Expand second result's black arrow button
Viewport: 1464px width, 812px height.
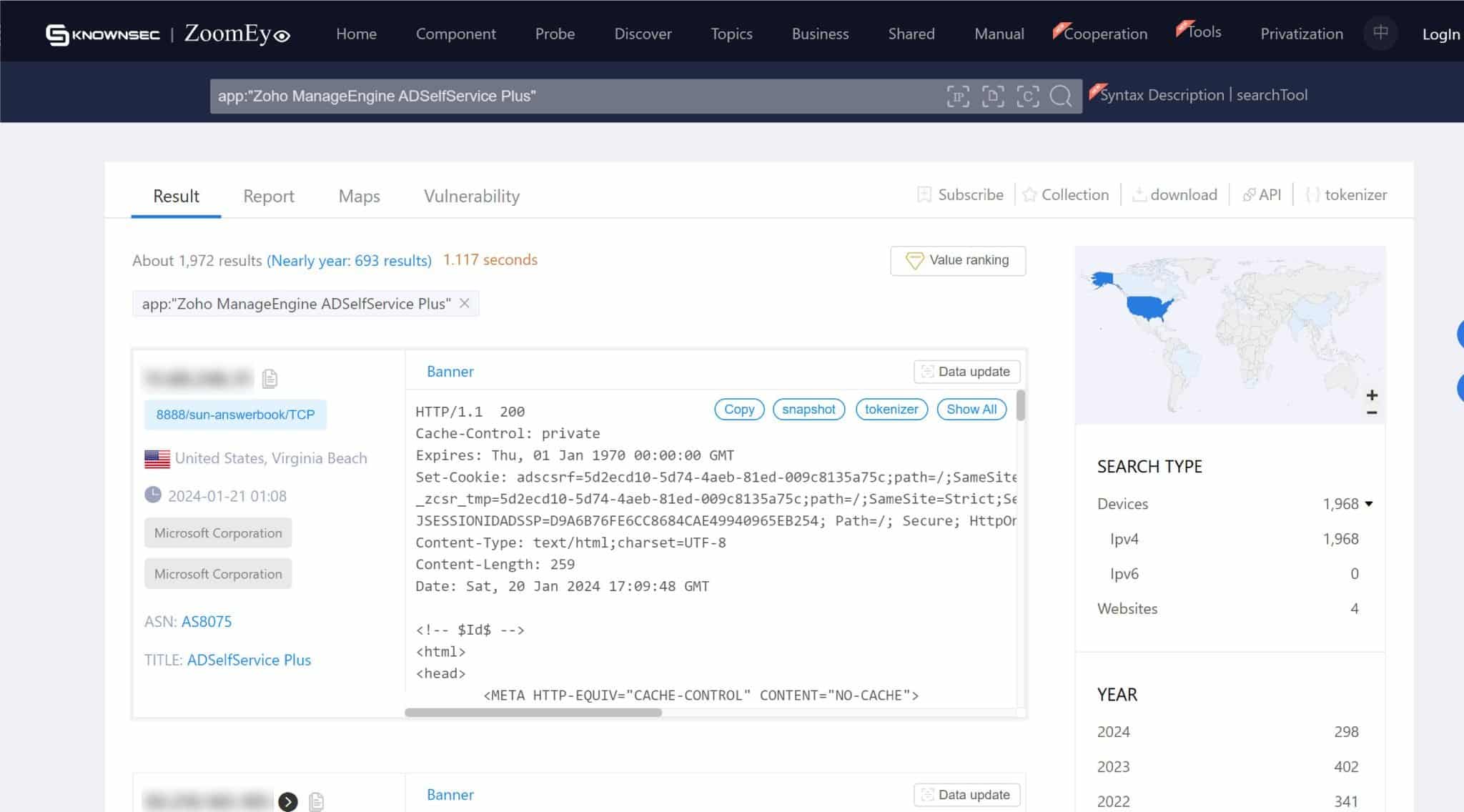(x=288, y=802)
